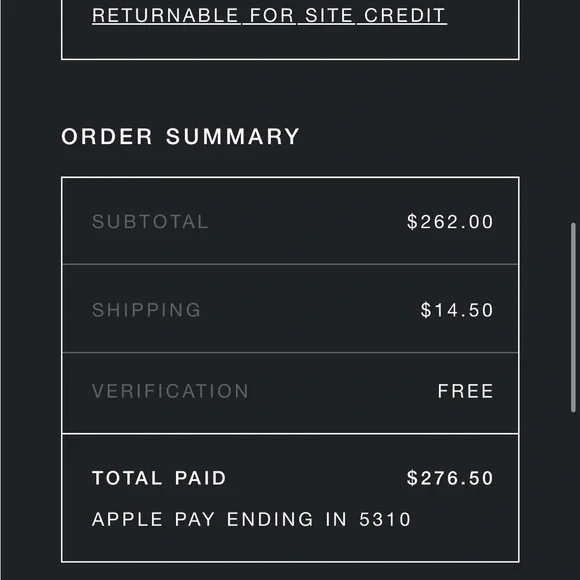Click the Verification label
The image size is (580, 580).
coord(170,391)
